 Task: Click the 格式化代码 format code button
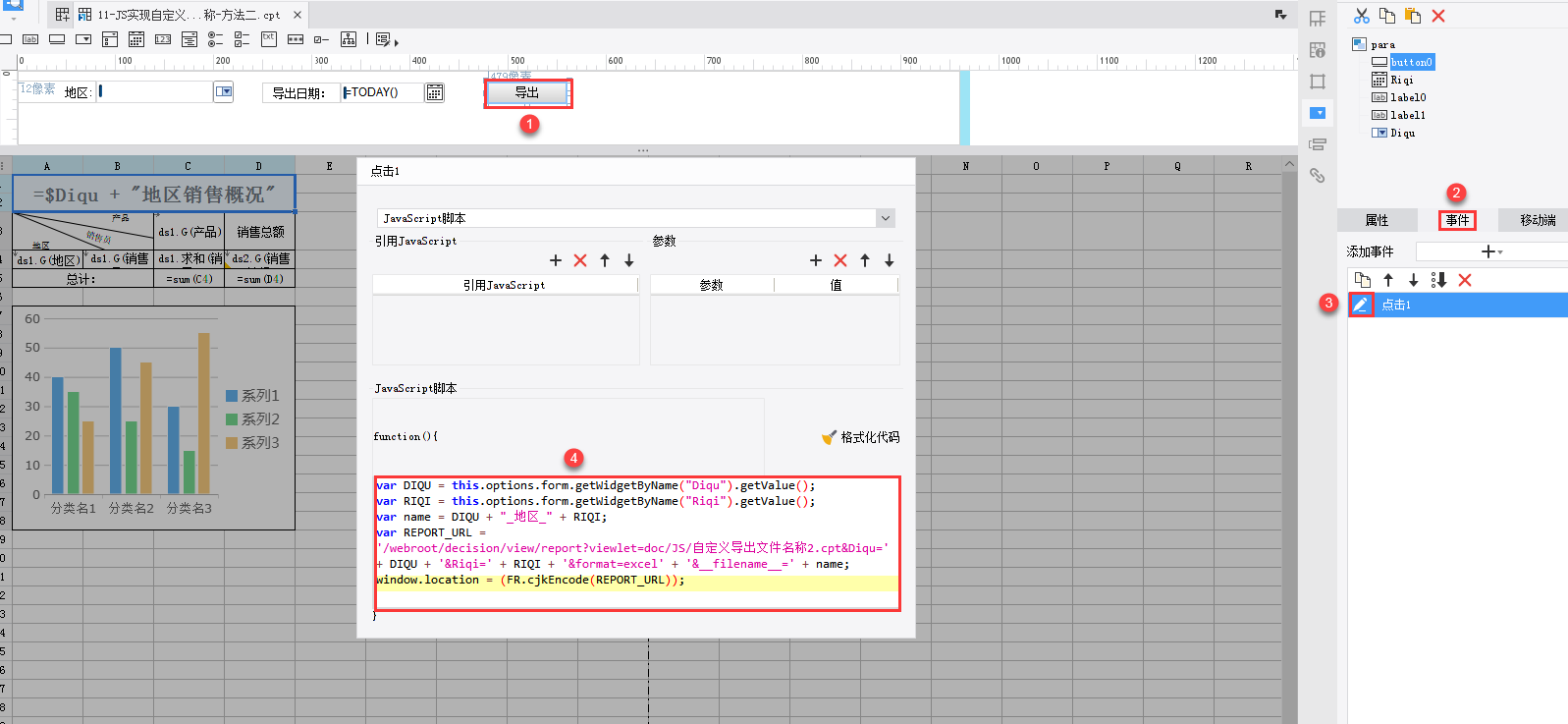[861, 437]
